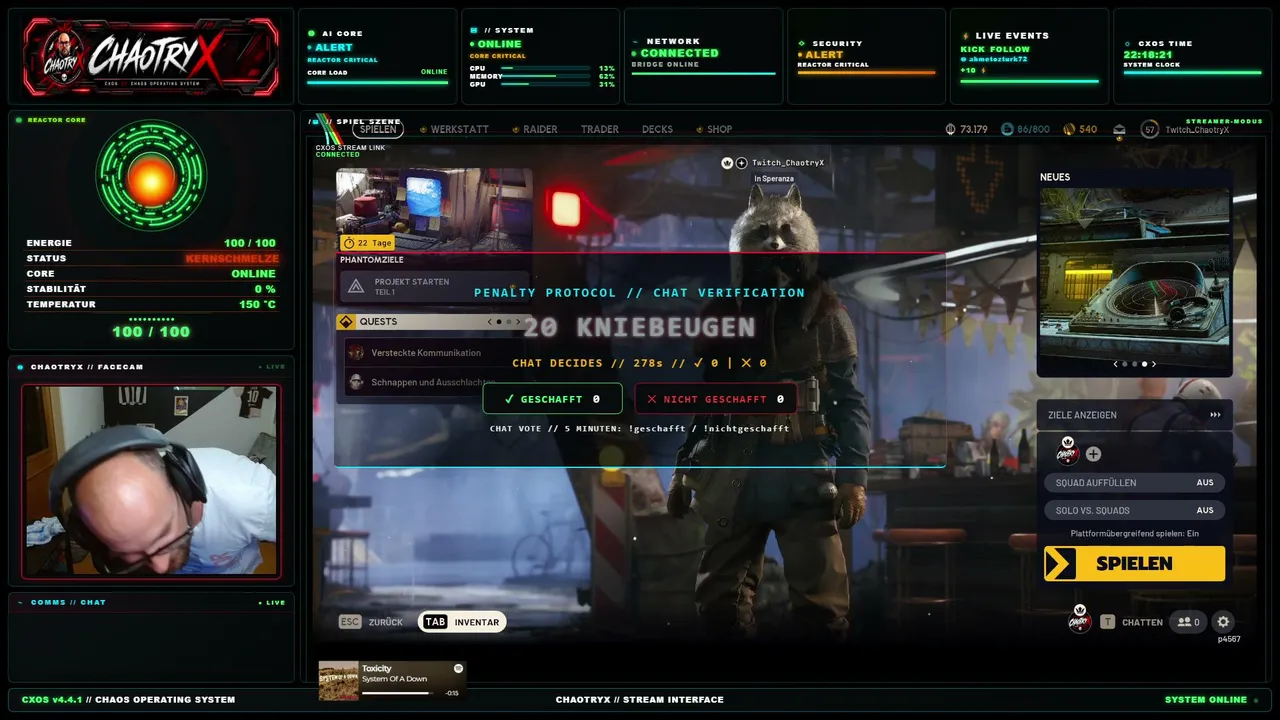This screenshot has height=720, width=1280.
Task: Open the settings gear icon
Action: 1223,622
